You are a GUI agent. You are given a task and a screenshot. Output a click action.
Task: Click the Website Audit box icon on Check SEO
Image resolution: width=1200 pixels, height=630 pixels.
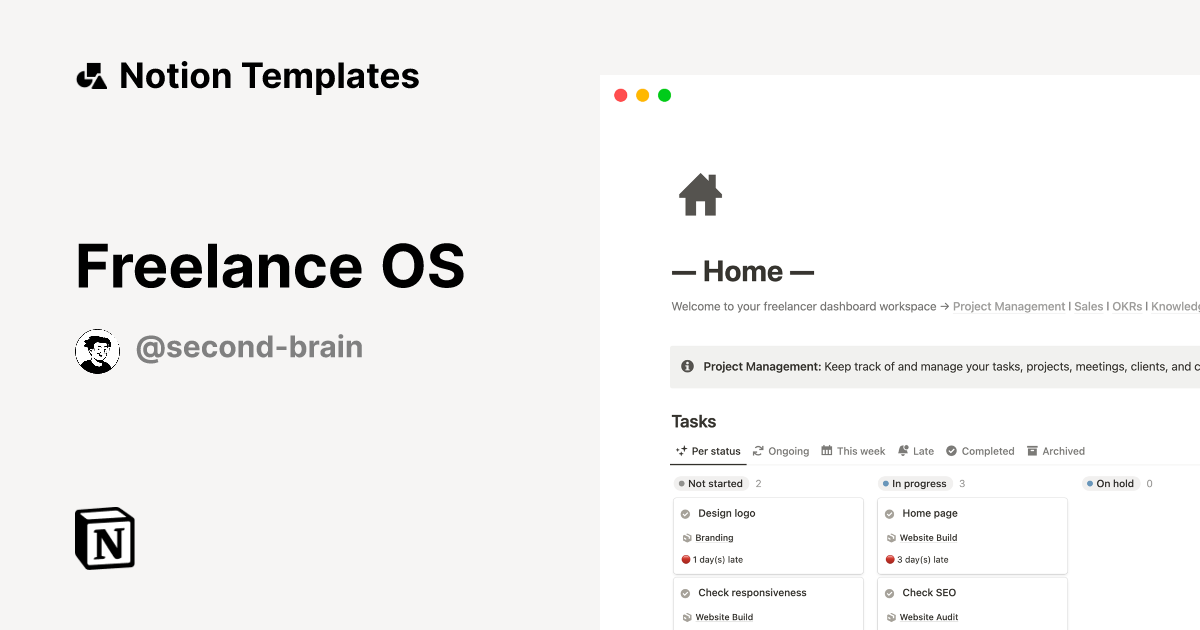[x=891, y=618]
